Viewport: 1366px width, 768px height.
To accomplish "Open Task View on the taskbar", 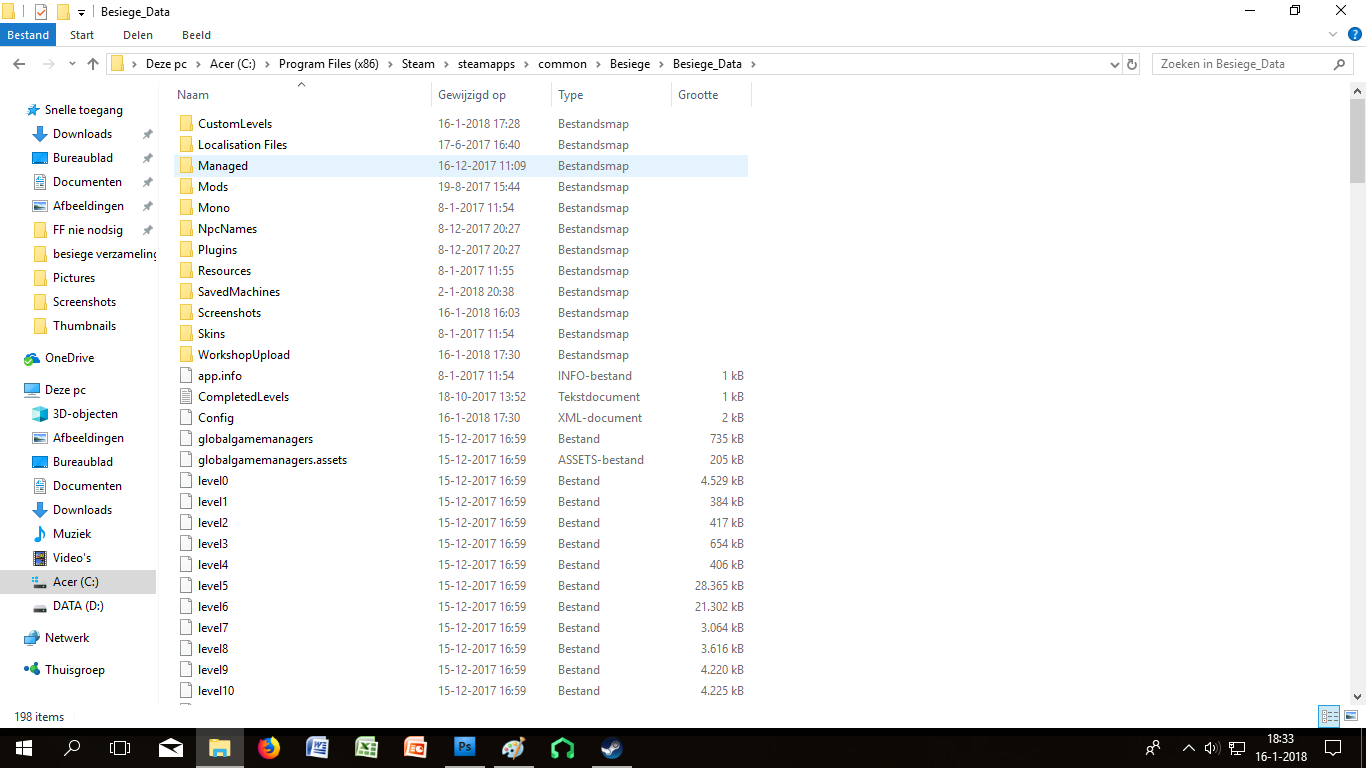I will coord(120,748).
